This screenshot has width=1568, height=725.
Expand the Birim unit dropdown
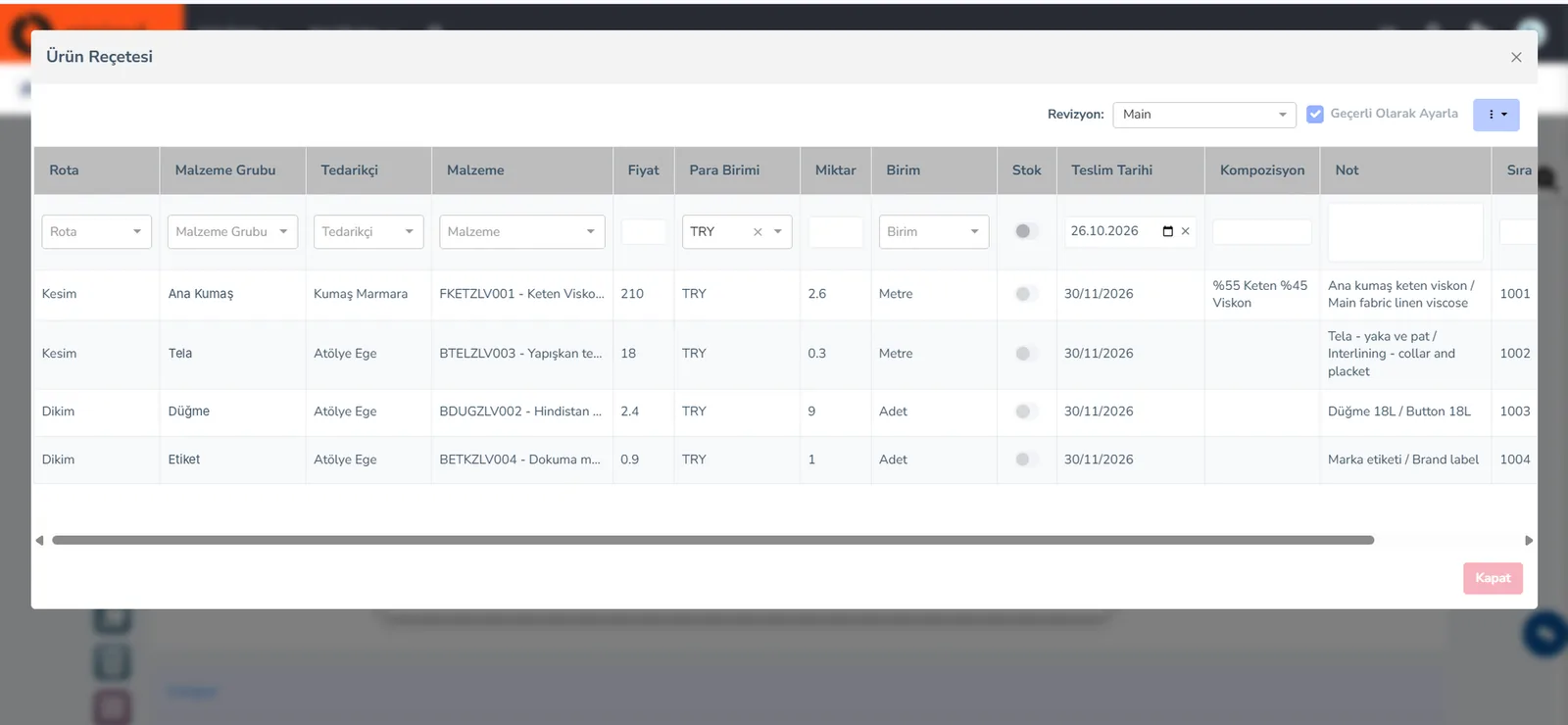[x=934, y=232]
